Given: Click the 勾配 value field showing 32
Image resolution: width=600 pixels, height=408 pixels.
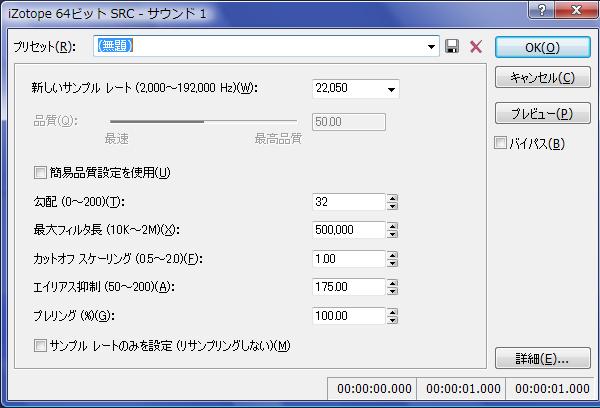Looking at the screenshot, I should pos(348,202).
